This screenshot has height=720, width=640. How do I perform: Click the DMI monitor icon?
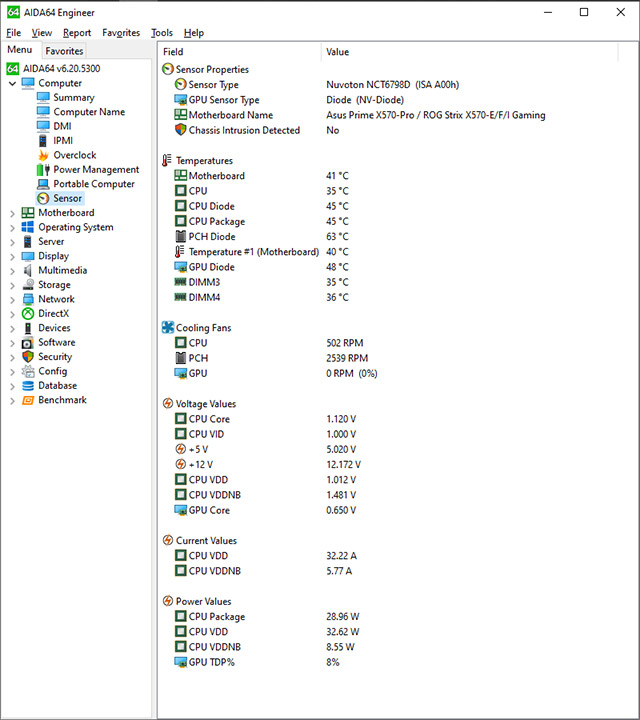pos(43,126)
